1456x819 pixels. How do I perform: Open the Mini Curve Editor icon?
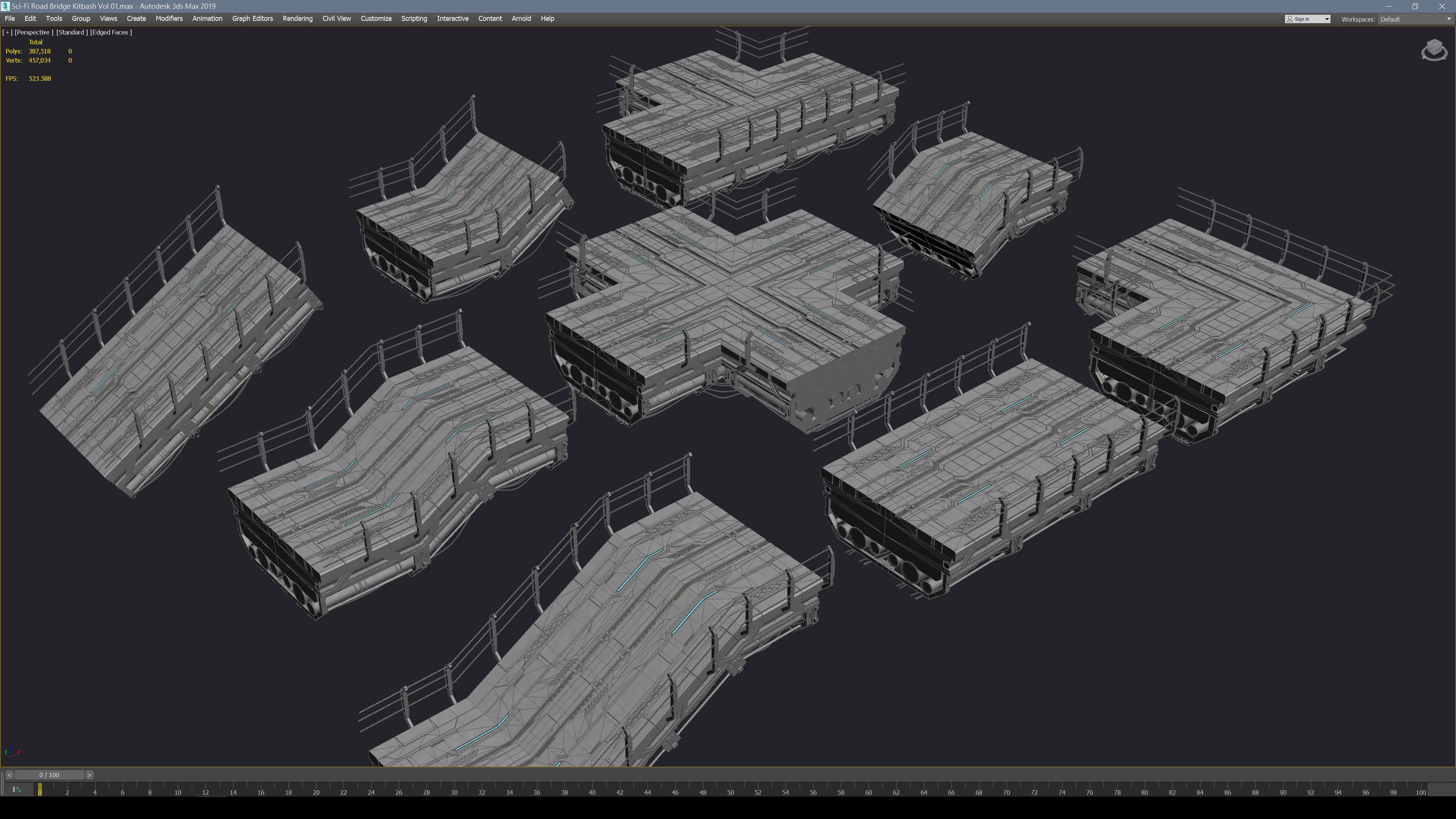[17, 789]
